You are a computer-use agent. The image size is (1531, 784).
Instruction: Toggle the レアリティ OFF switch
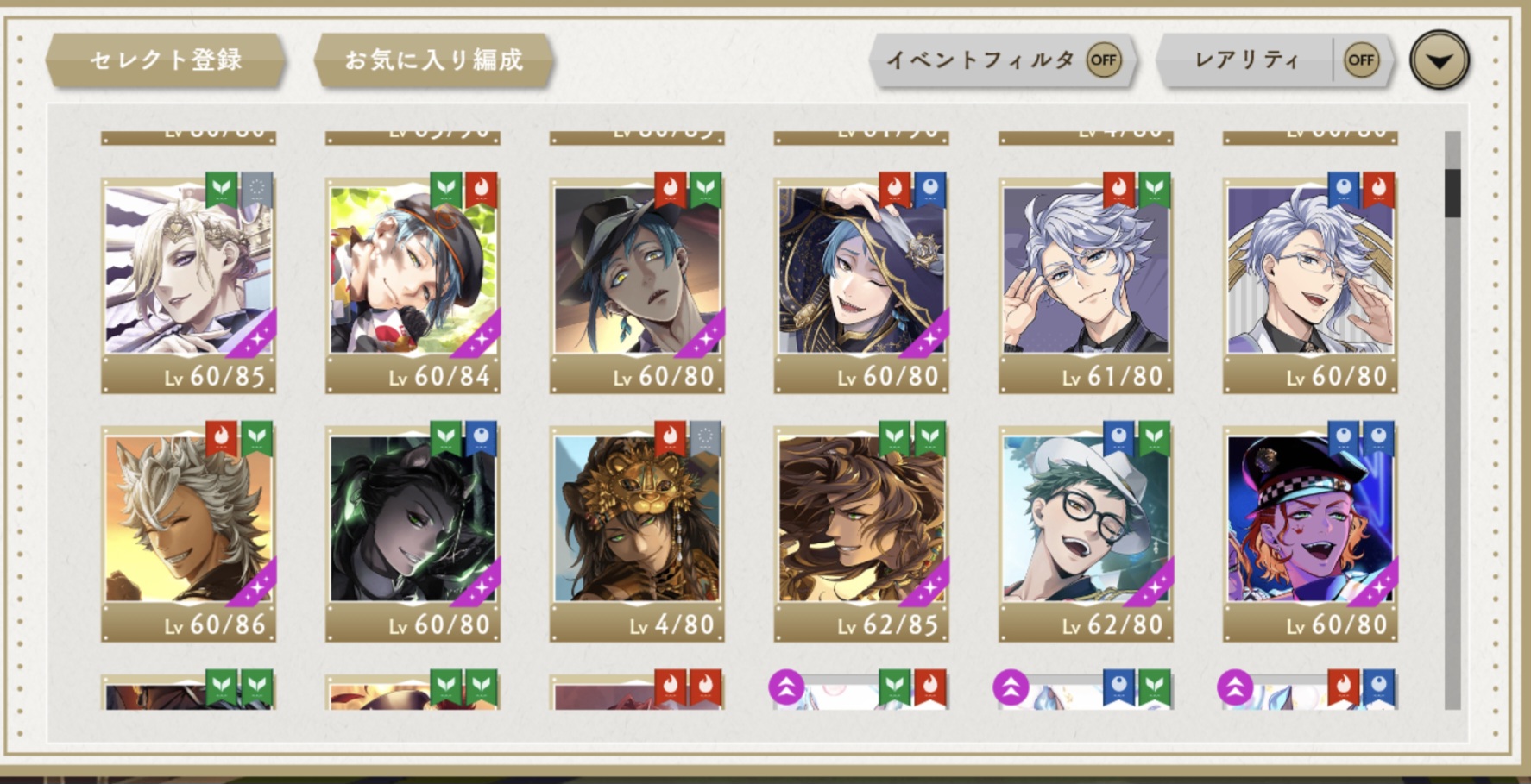(1361, 60)
